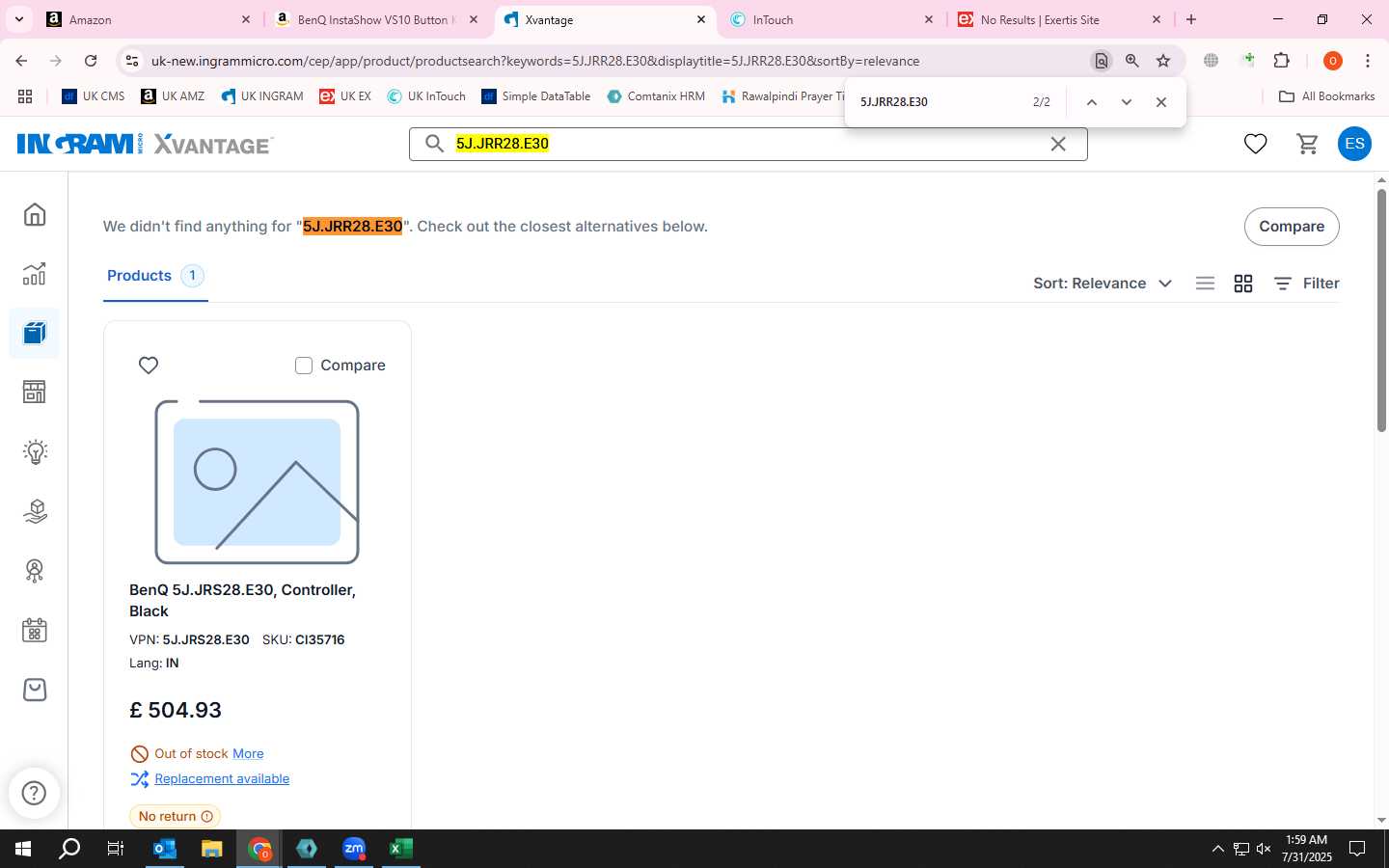Screen dimensions: 1389x868
Task: Click the product image placeholder thumbnail
Action: tap(258, 482)
